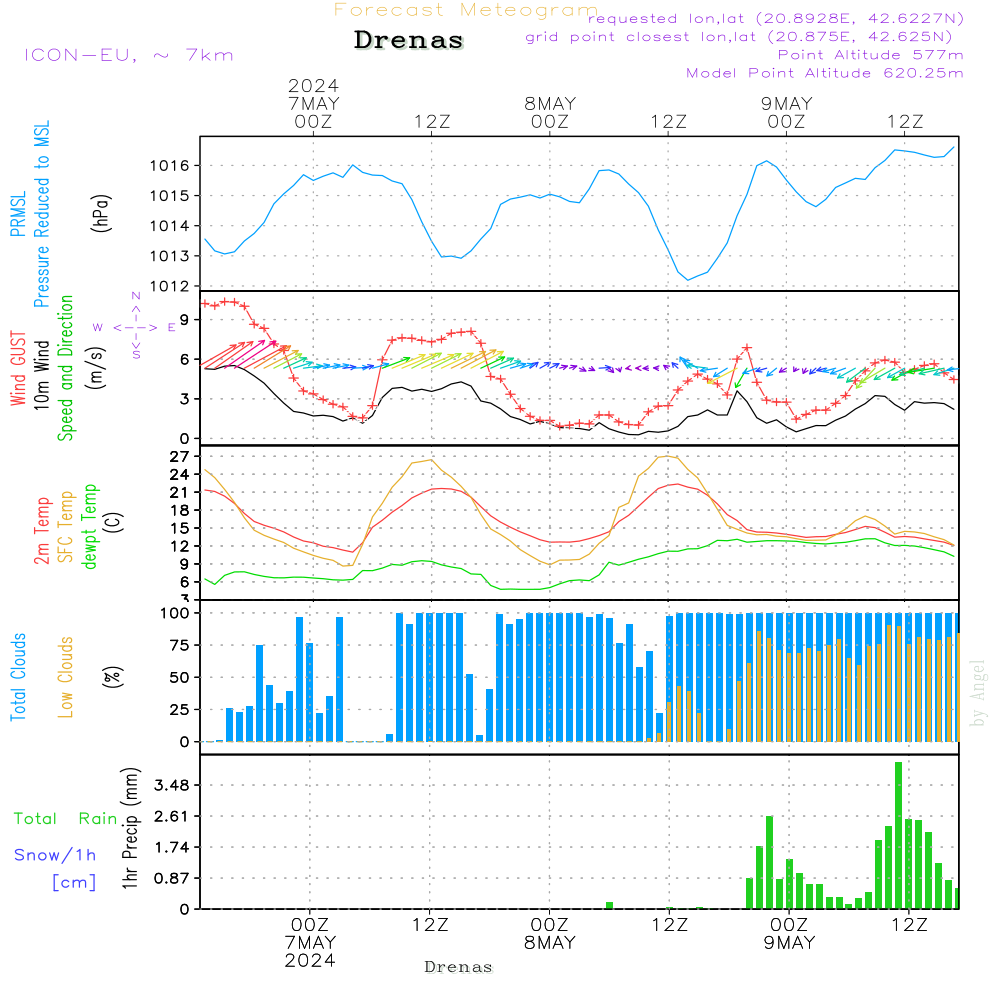Screen dimensions: 1000x1000
Task: Select the 18 temperature axis value
Action: (x=180, y=510)
